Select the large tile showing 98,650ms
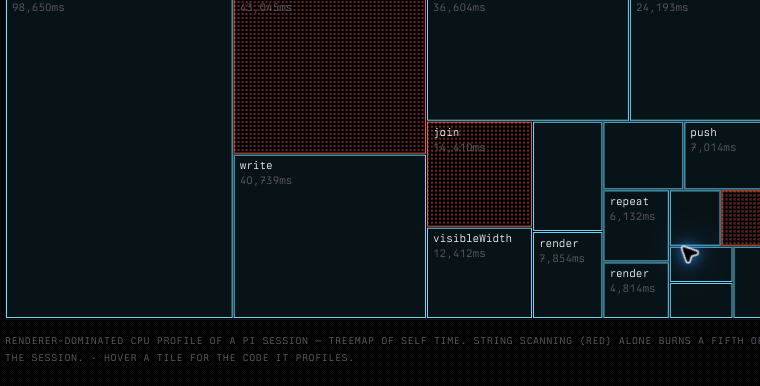This screenshot has width=760, height=386. [119, 159]
